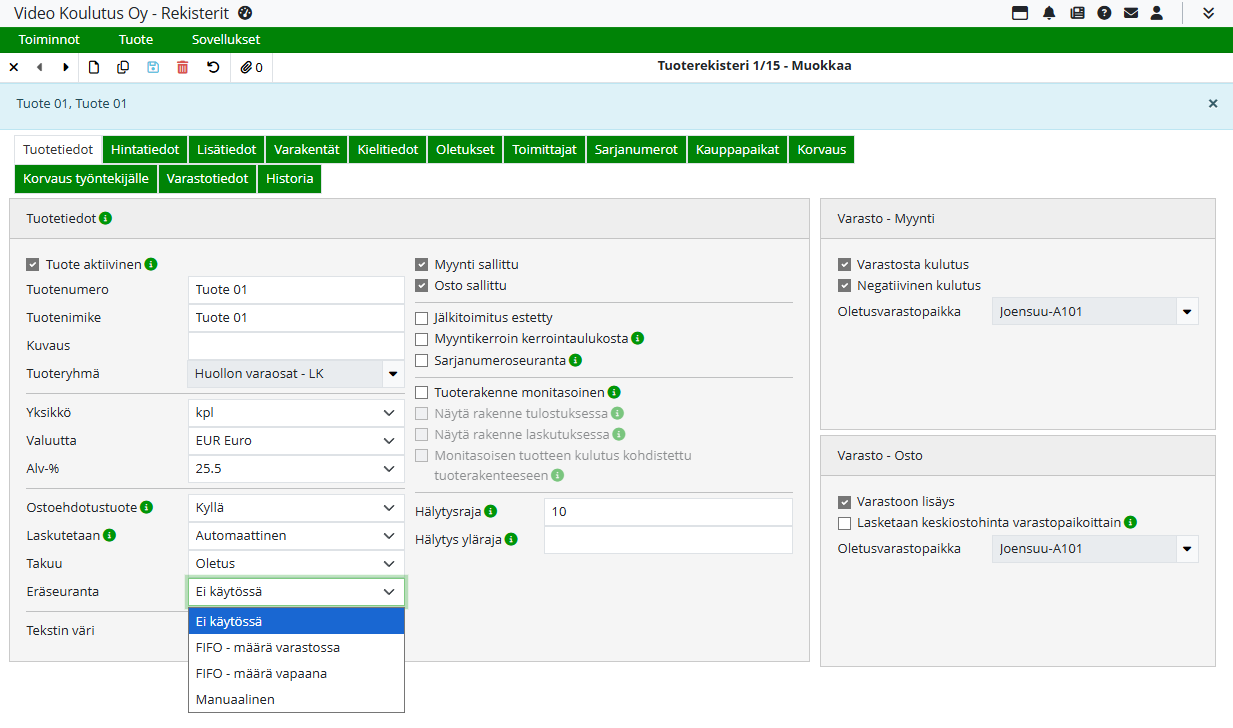The image size is (1233, 728).
Task: Dismiss the 'Tuote 01, Tuote 01' banner
Action: [x=1213, y=103]
